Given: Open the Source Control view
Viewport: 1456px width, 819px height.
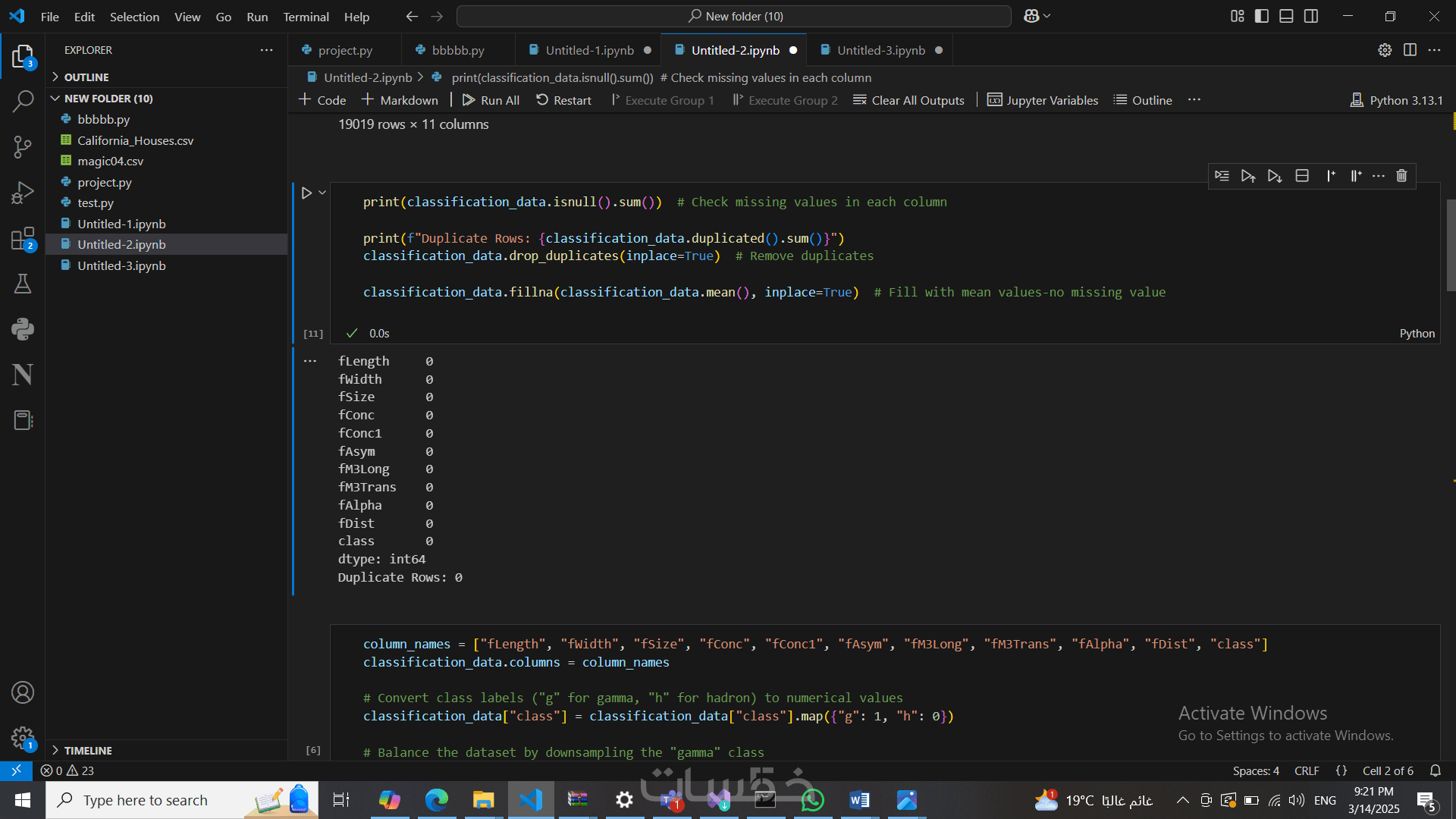Looking at the screenshot, I should 23,147.
